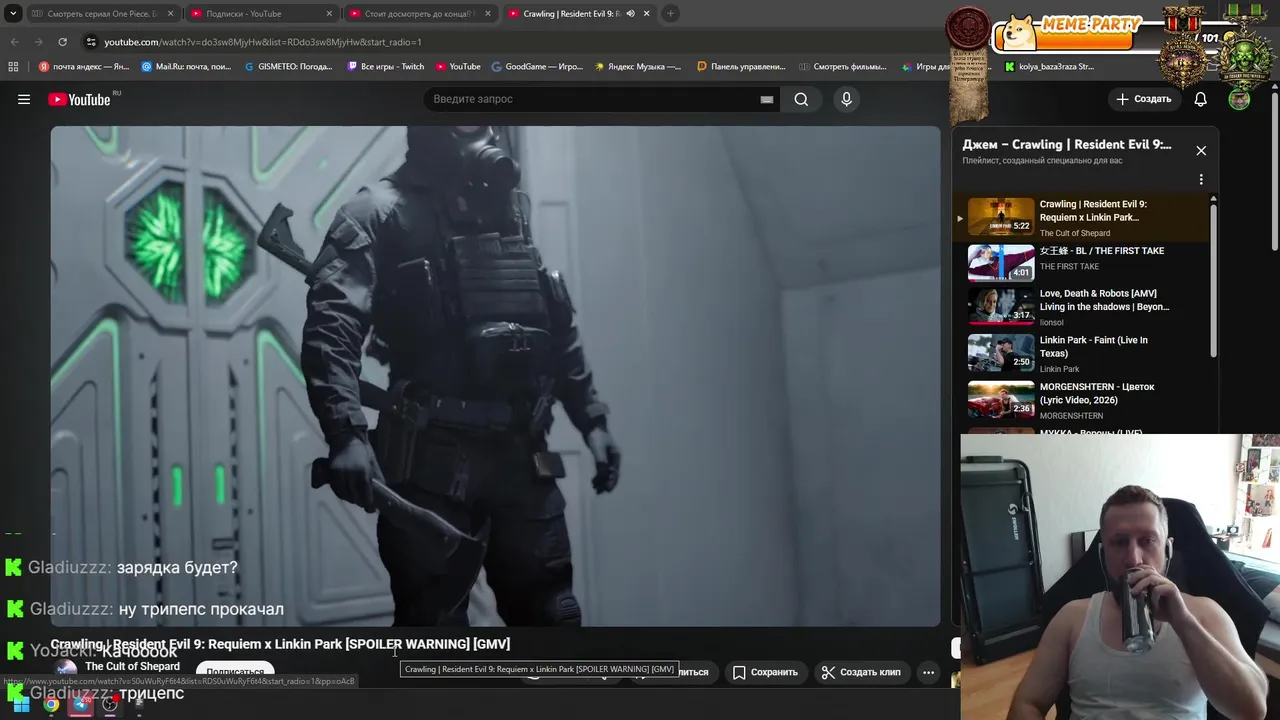This screenshot has width=1280, height=720.
Task: Click the Создать button
Action: [x=1144, y=99]
